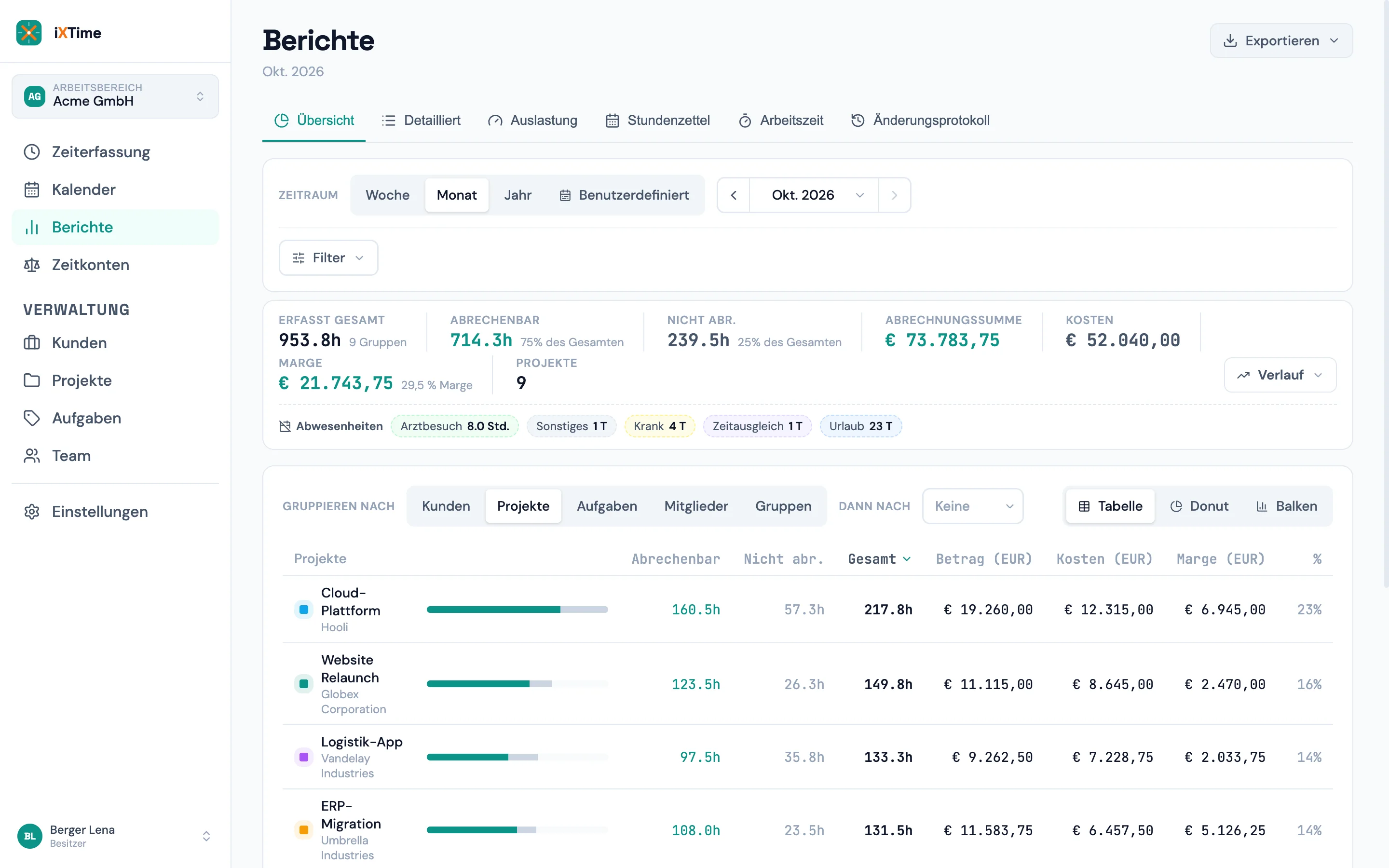Switch view to Balken

pos(1286,506)
